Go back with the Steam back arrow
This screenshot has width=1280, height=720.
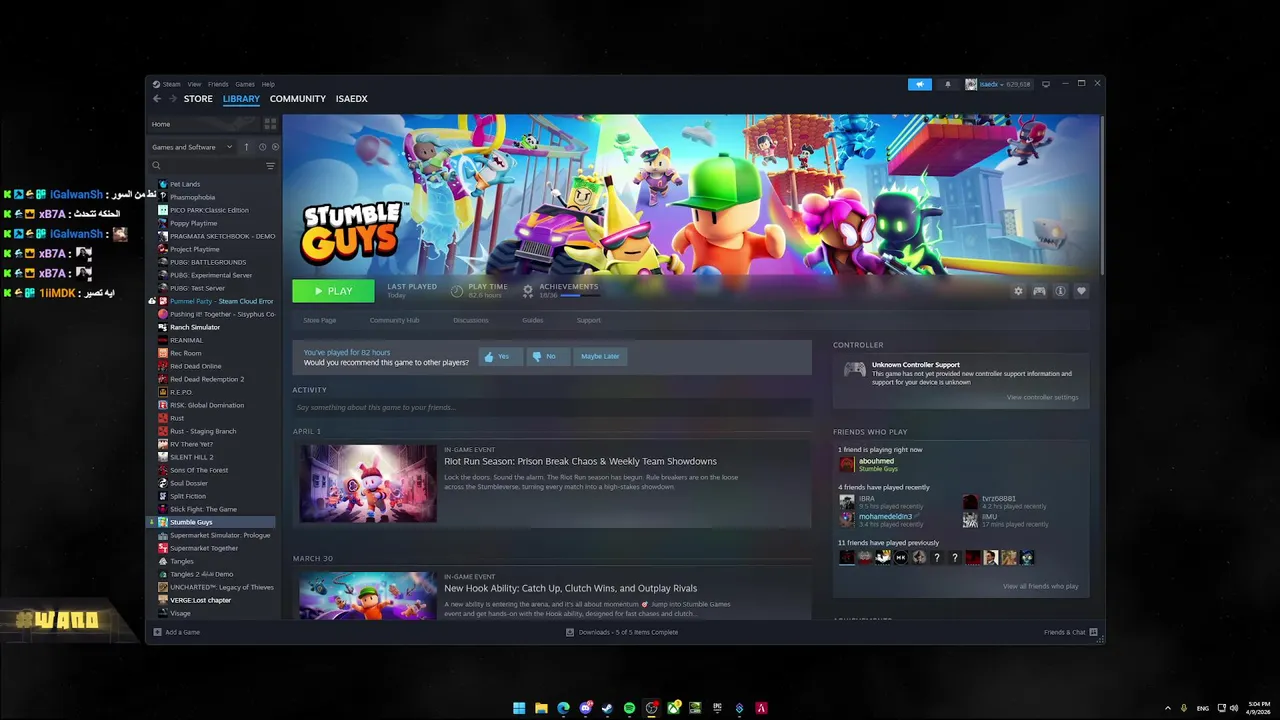pos(157,99)
